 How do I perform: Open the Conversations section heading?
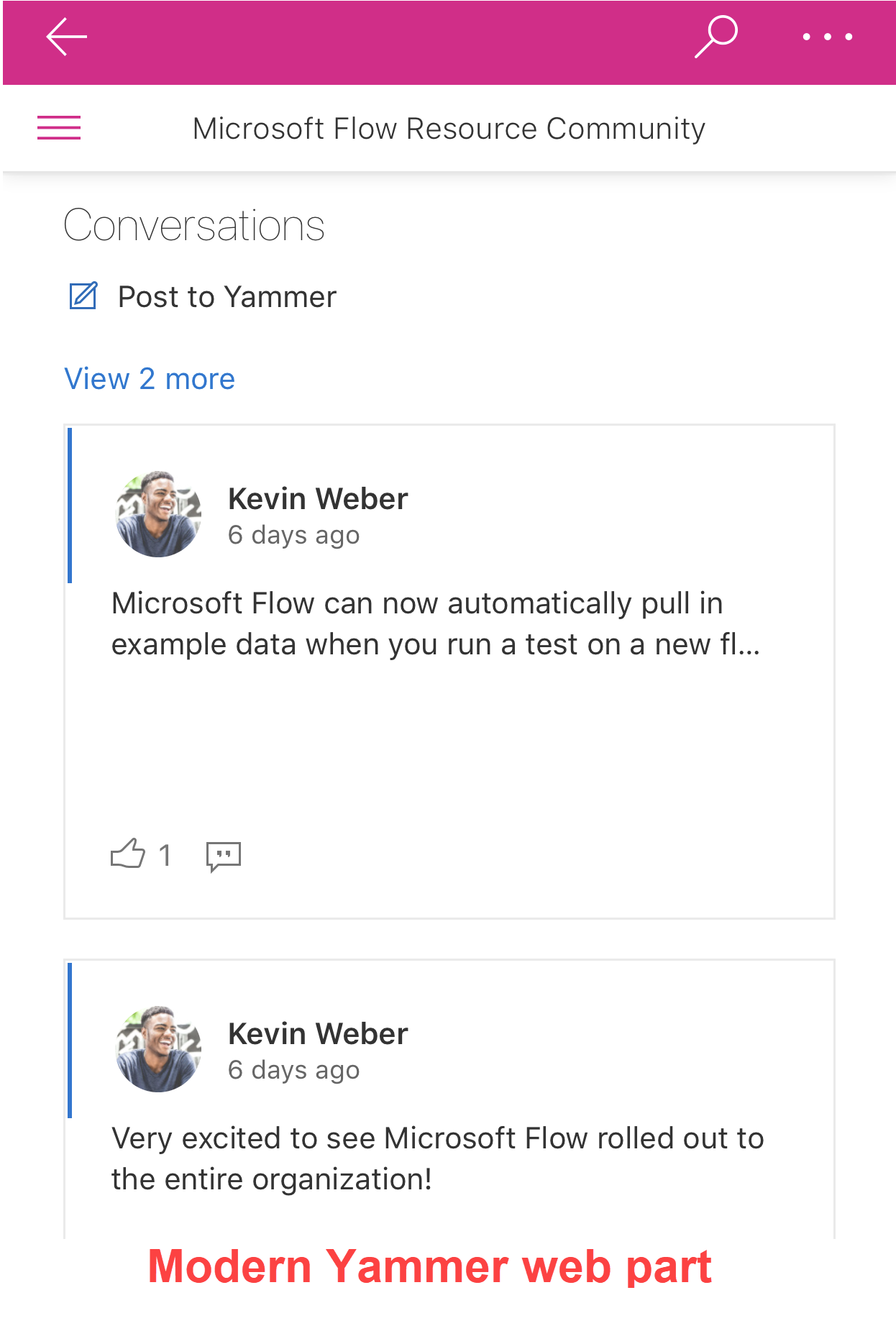194,224
